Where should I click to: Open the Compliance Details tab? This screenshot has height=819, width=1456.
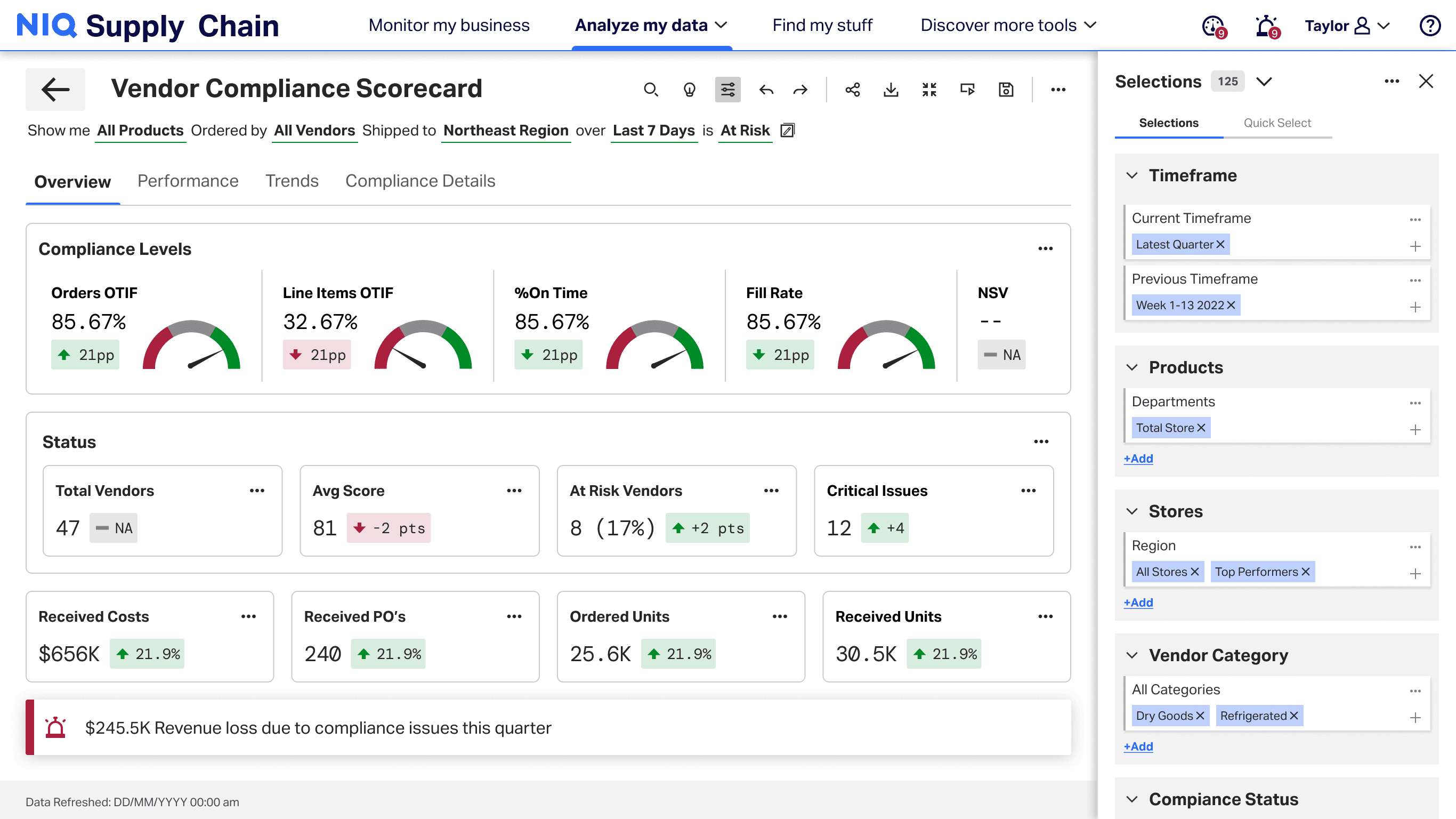[420, 181]
